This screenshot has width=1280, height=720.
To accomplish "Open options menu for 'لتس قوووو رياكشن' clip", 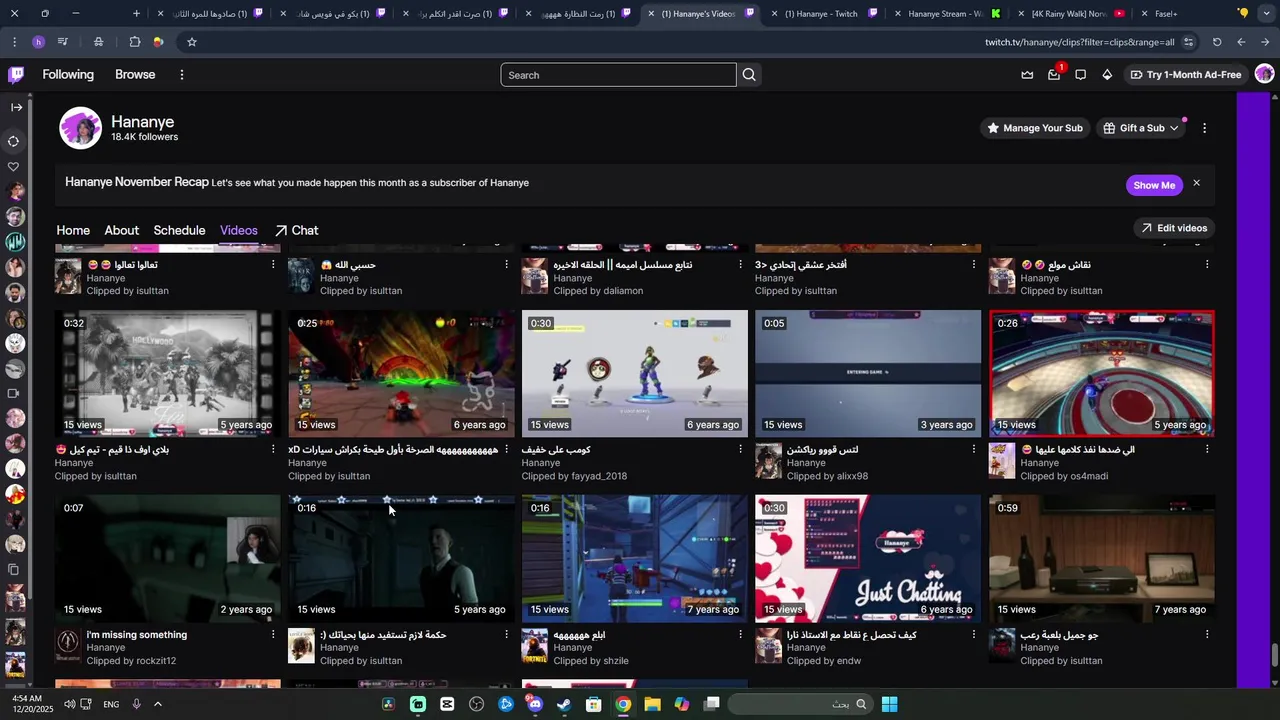I will coord(973,449).
